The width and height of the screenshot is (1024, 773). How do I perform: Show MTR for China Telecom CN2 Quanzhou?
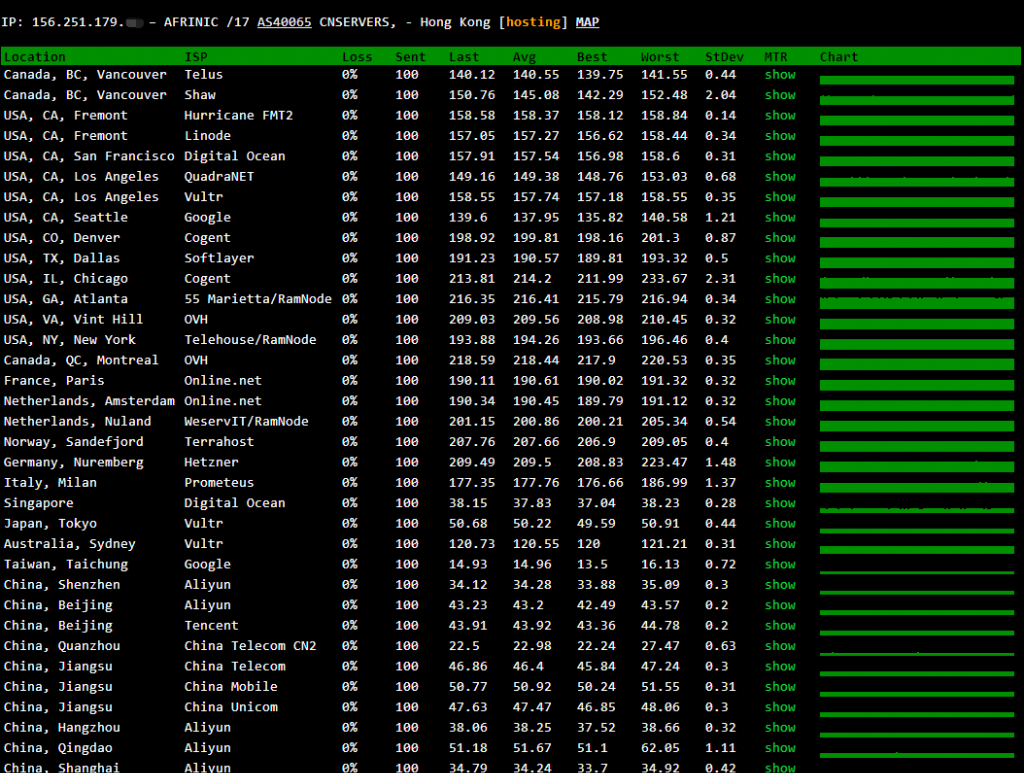(780, 646)
